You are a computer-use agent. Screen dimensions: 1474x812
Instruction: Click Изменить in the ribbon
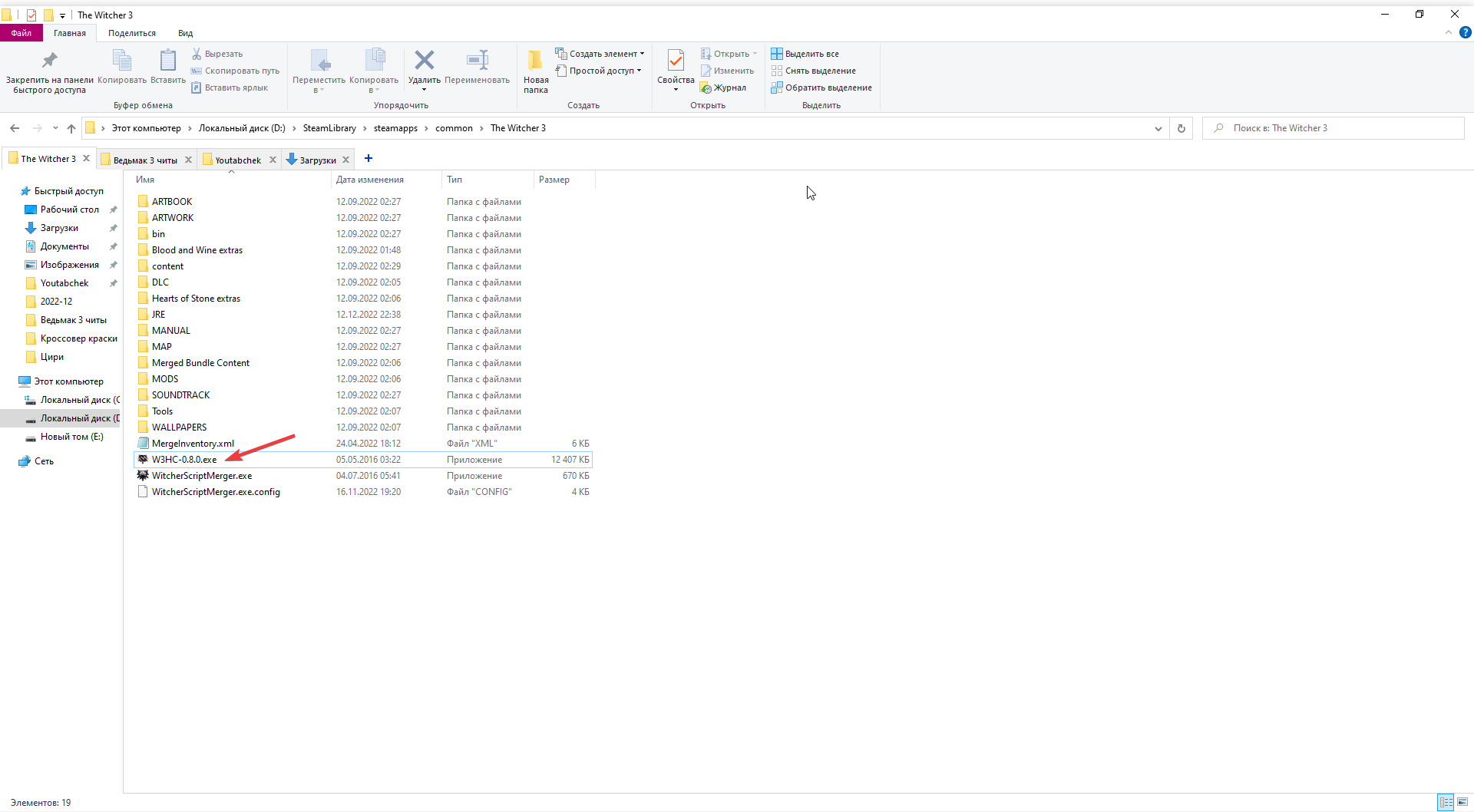coord(727,71)
